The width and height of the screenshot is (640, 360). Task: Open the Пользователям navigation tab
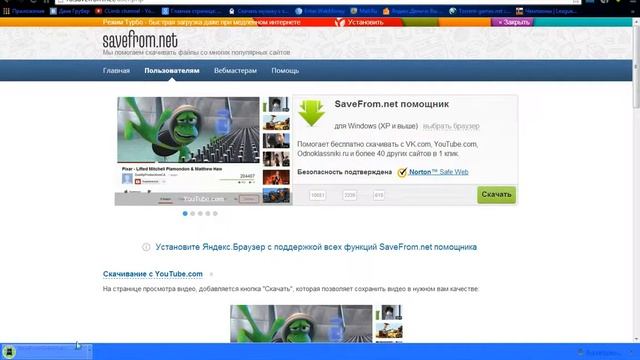(172, 71)
